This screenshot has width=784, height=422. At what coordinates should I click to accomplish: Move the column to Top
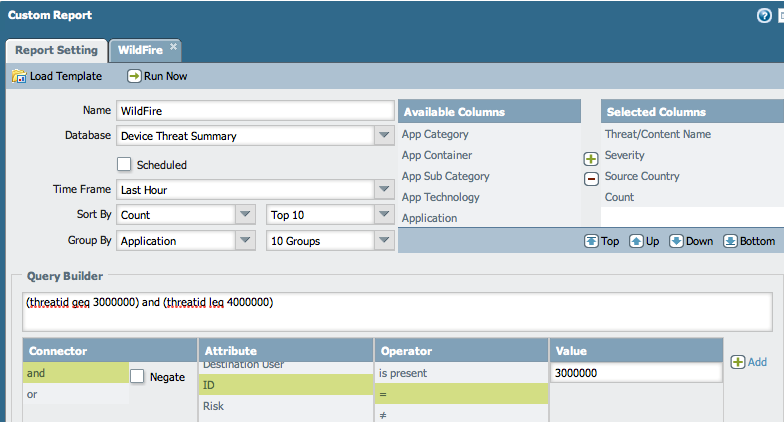pos(591,241)
